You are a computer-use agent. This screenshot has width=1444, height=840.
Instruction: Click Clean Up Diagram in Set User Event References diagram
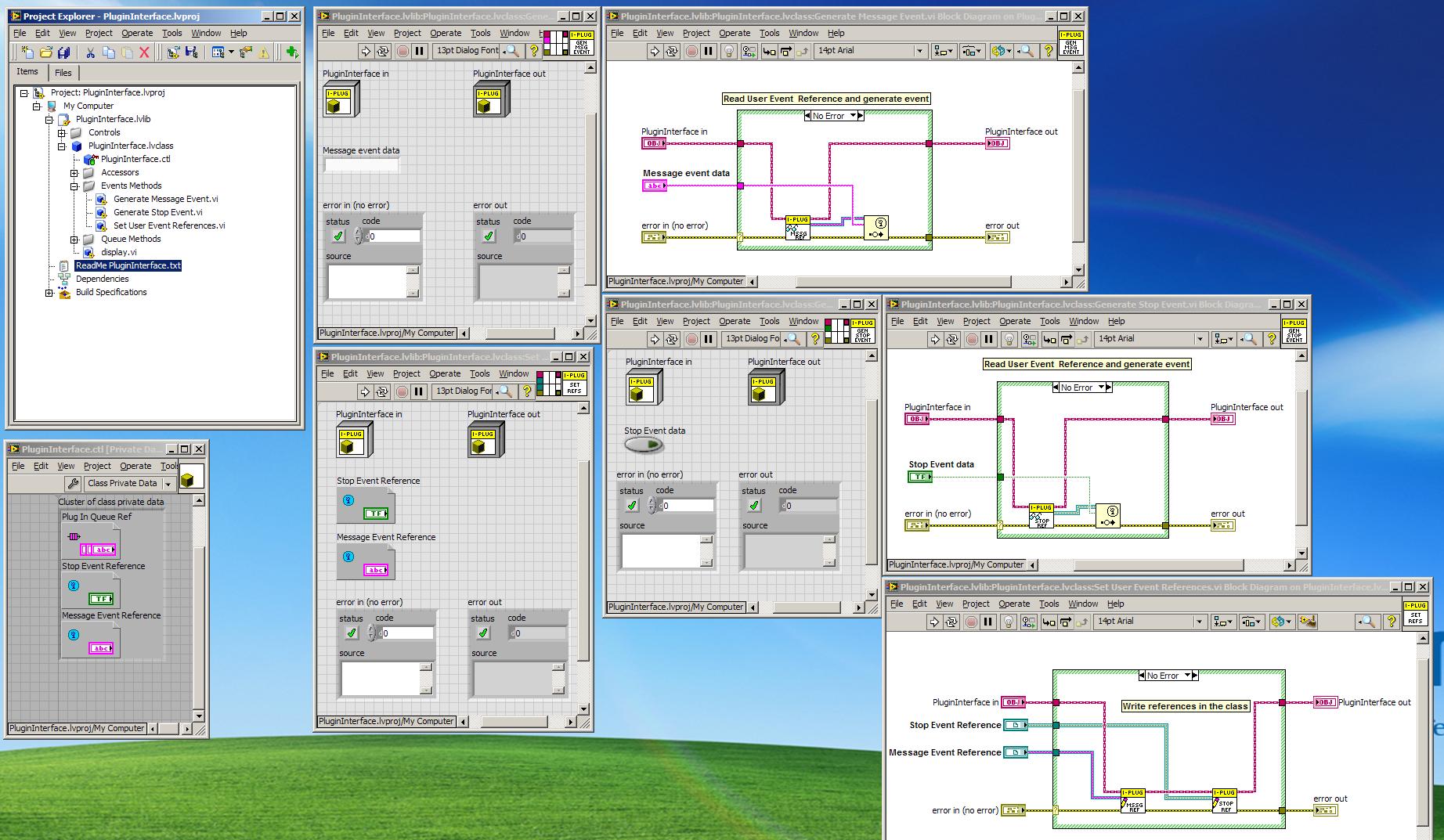click(1308, 622)
